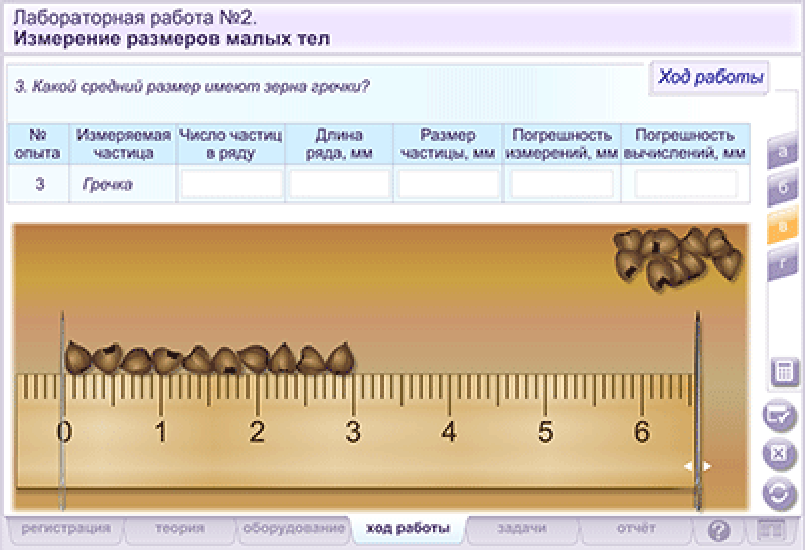The image size is (805, 550).
Task: Open the 'оборудование' tab
Action: (294, 529)
